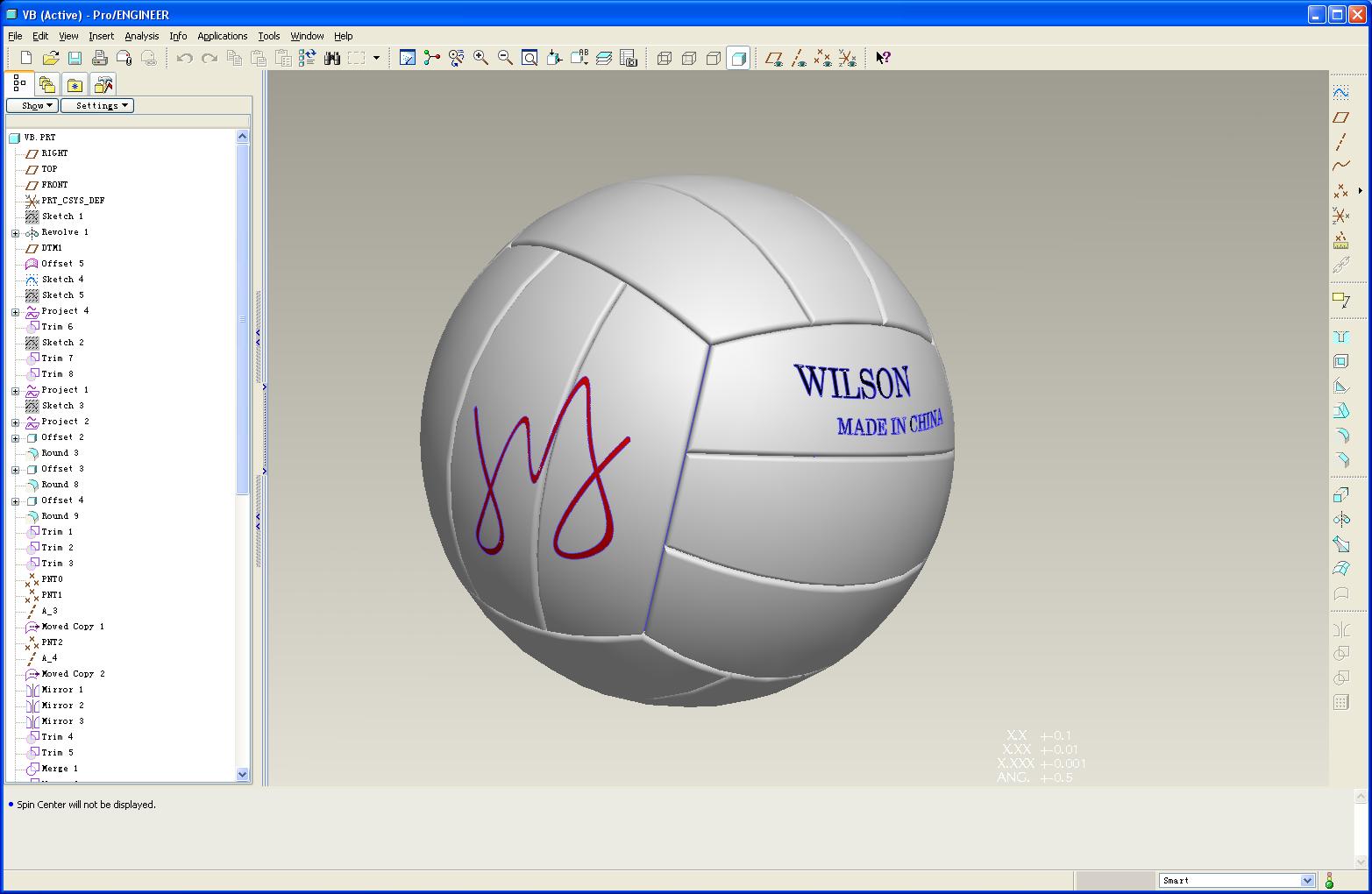Print the active object
Image resolution: width=1372 pixels, height=894 pixels.
(99, 58)
